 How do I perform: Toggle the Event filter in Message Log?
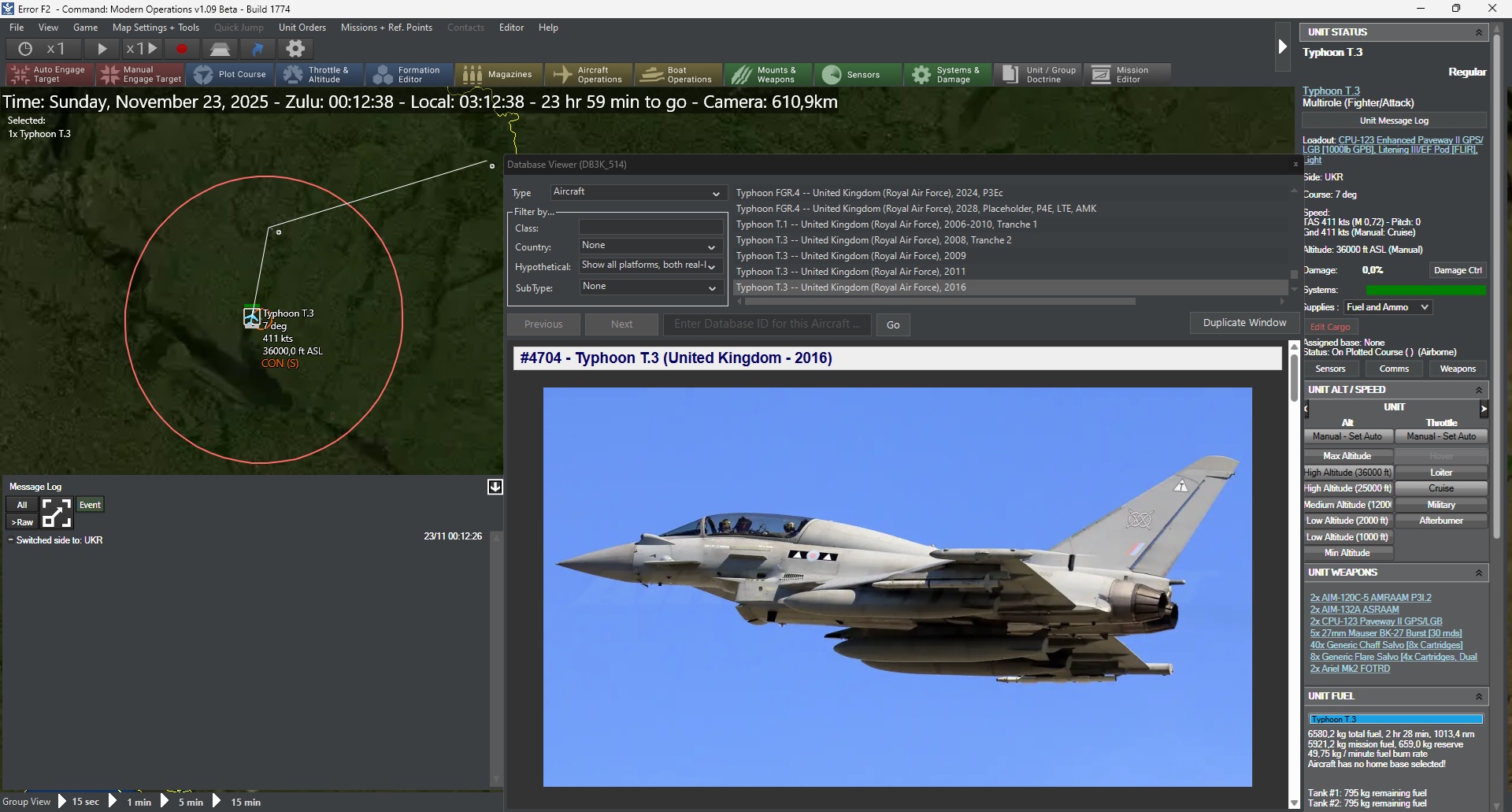[91, 505]
